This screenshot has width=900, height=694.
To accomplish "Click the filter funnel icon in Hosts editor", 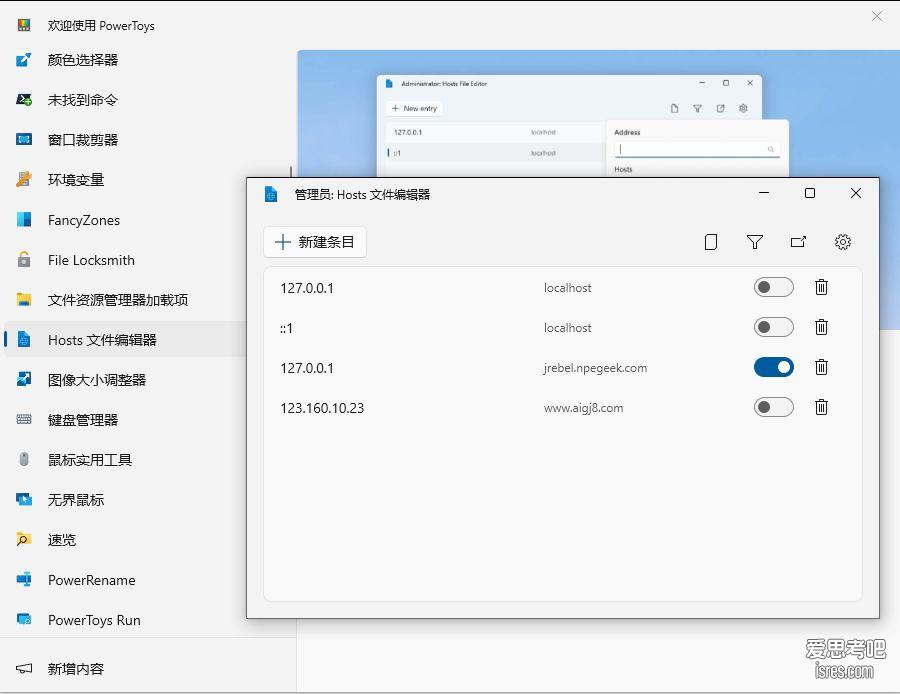I will point(755,242).
